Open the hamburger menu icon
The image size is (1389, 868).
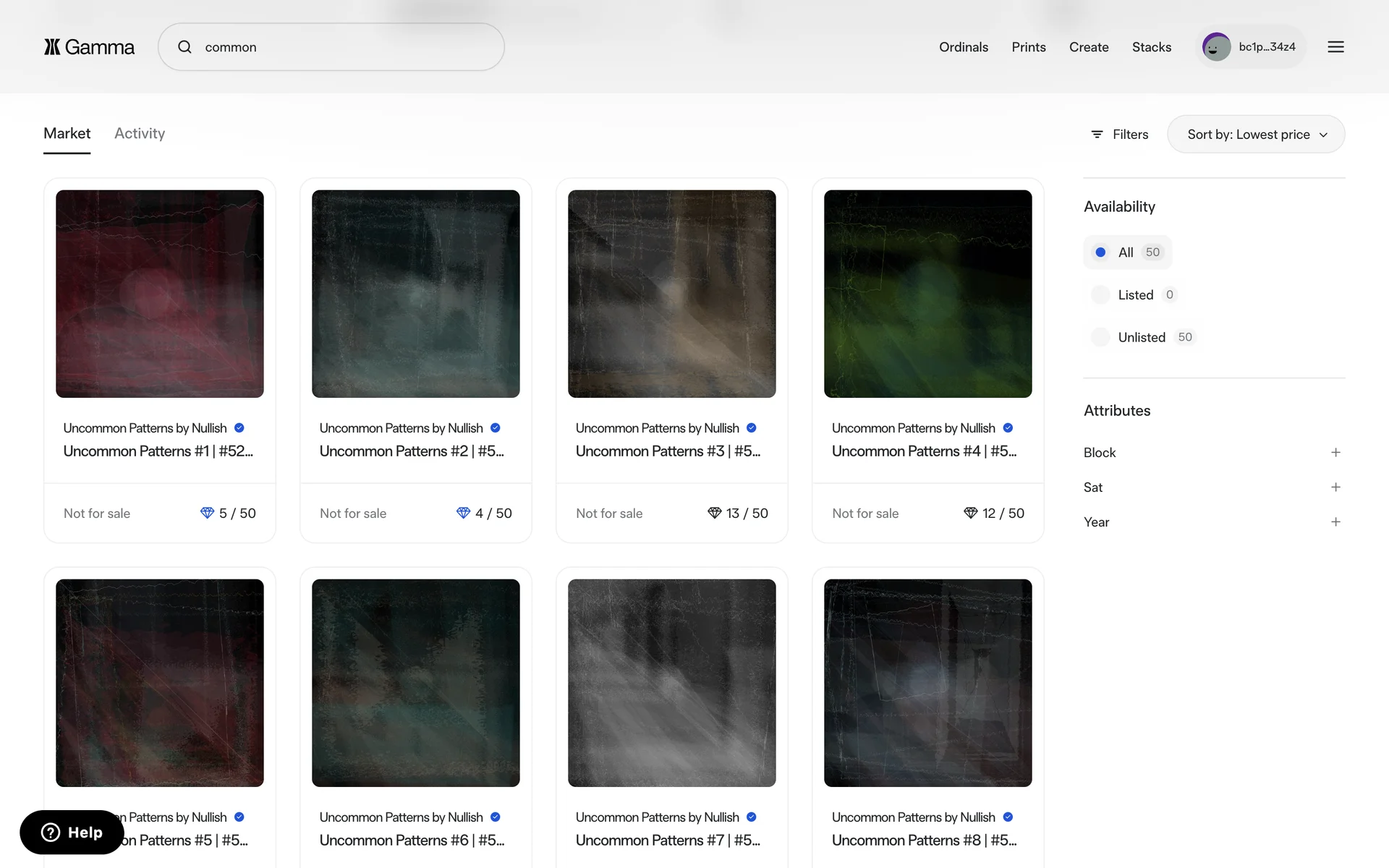[1335, 47]
